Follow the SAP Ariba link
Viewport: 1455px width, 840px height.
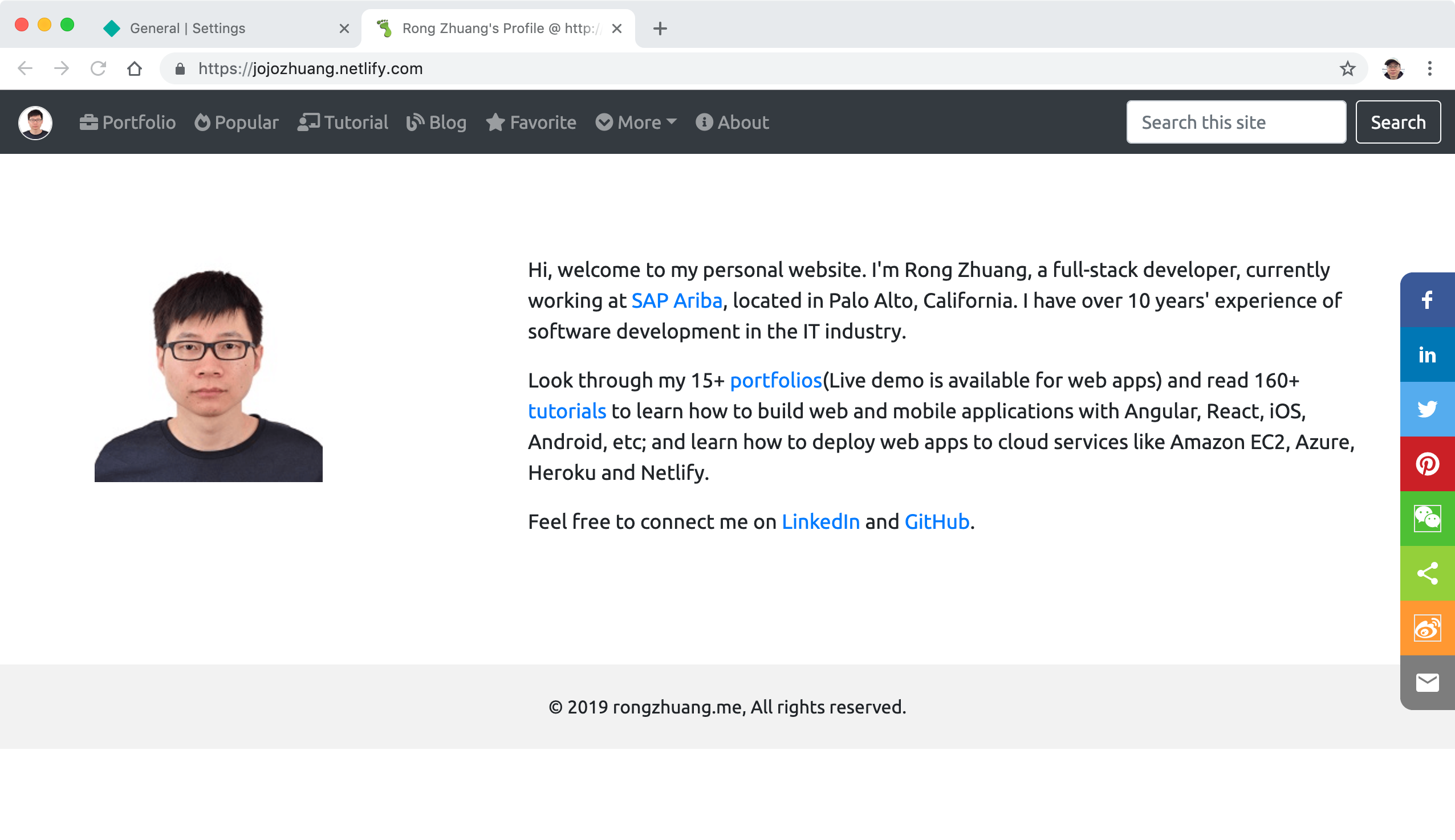click(676, 300)
